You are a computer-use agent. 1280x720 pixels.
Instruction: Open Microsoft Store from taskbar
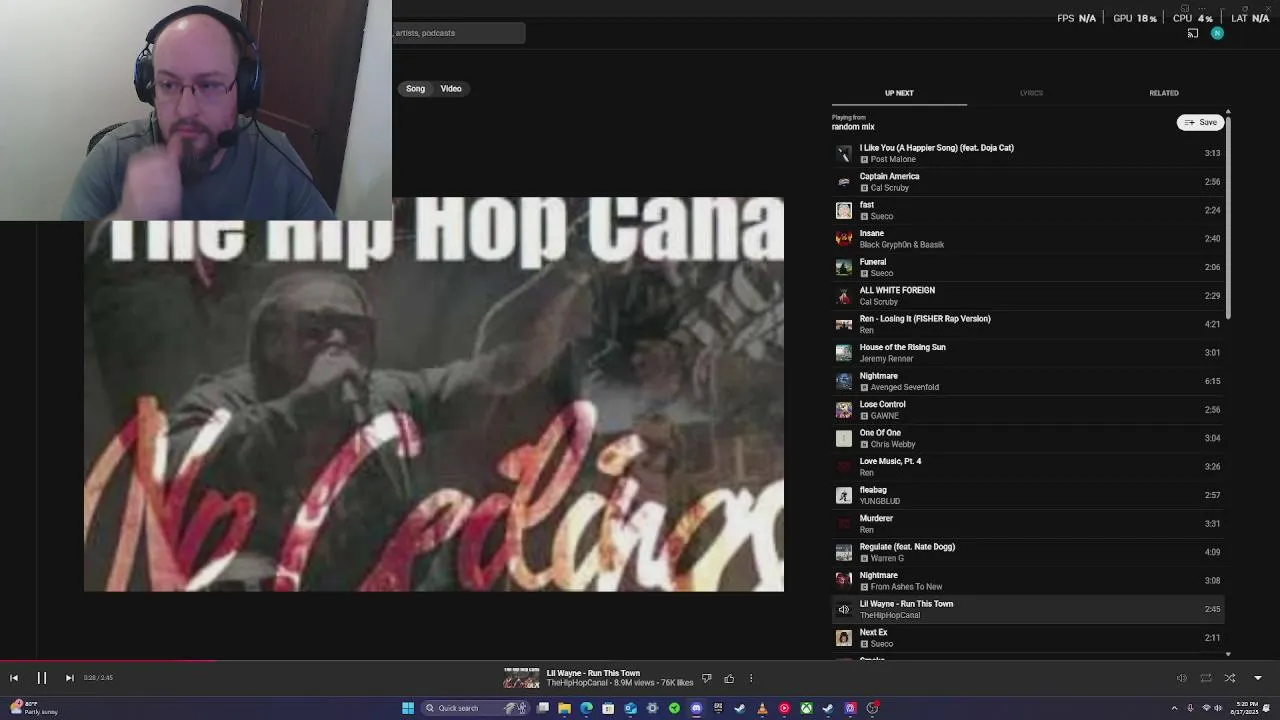pyautogui.click(x=608, y=708)
